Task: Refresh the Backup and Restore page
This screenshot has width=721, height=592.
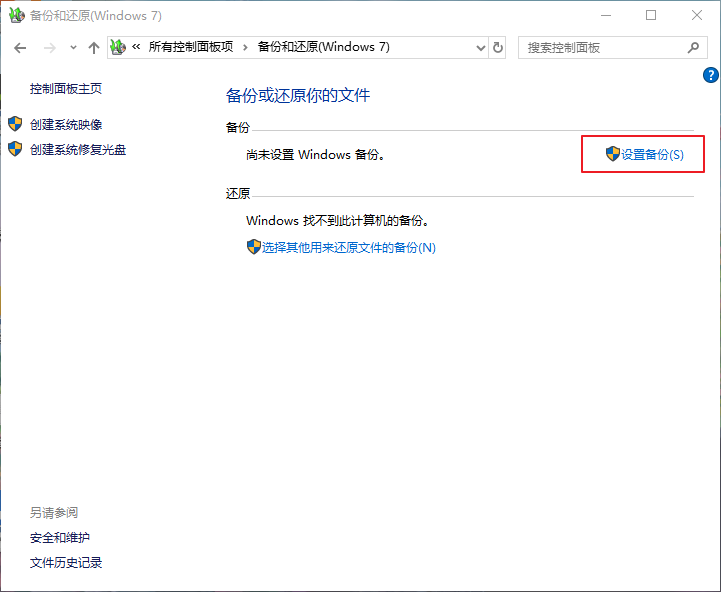Action: (x=498, y=48)
